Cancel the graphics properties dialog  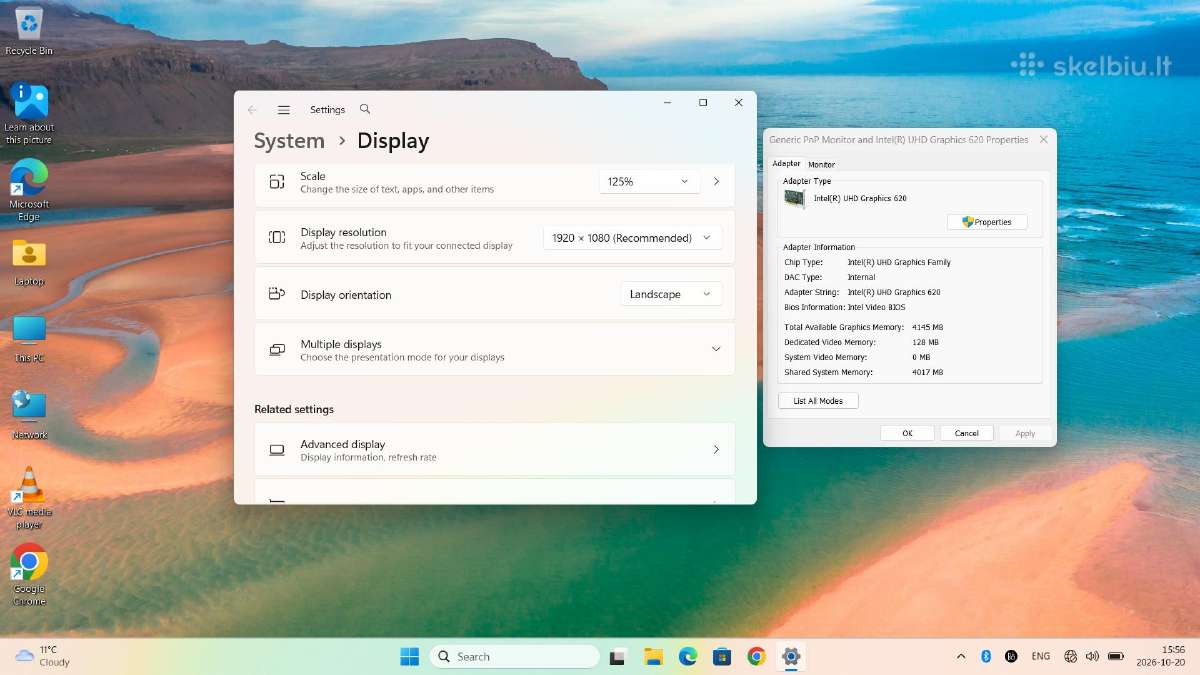click(x=966, y=433)
